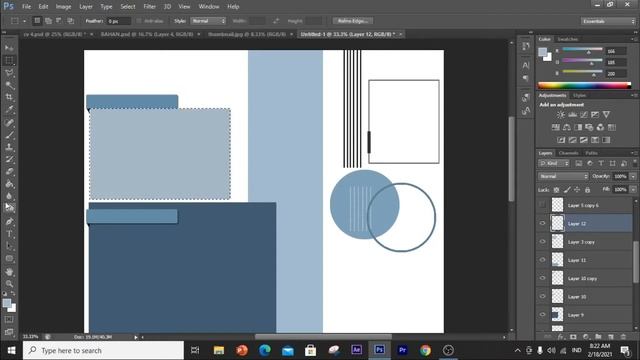Click the Feather input field
The height and width of the screenshot is (360, 640).
pyautogui.click(x=119, y=21)
